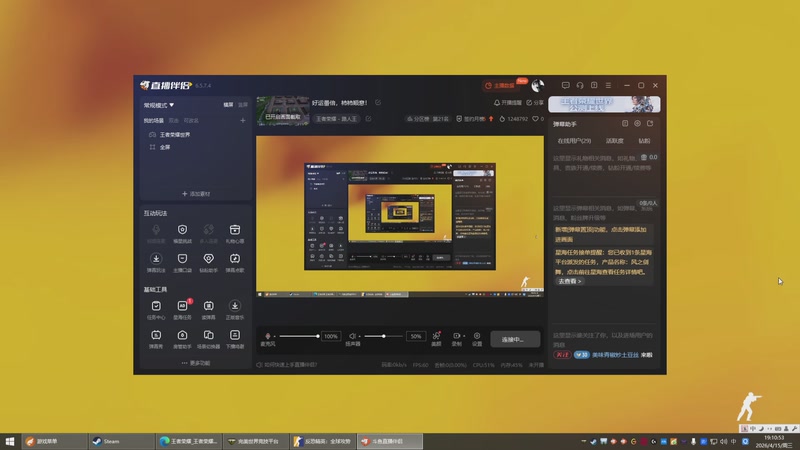
Task: Click the 分区榜 ranking badge
Action: (428, 119)
